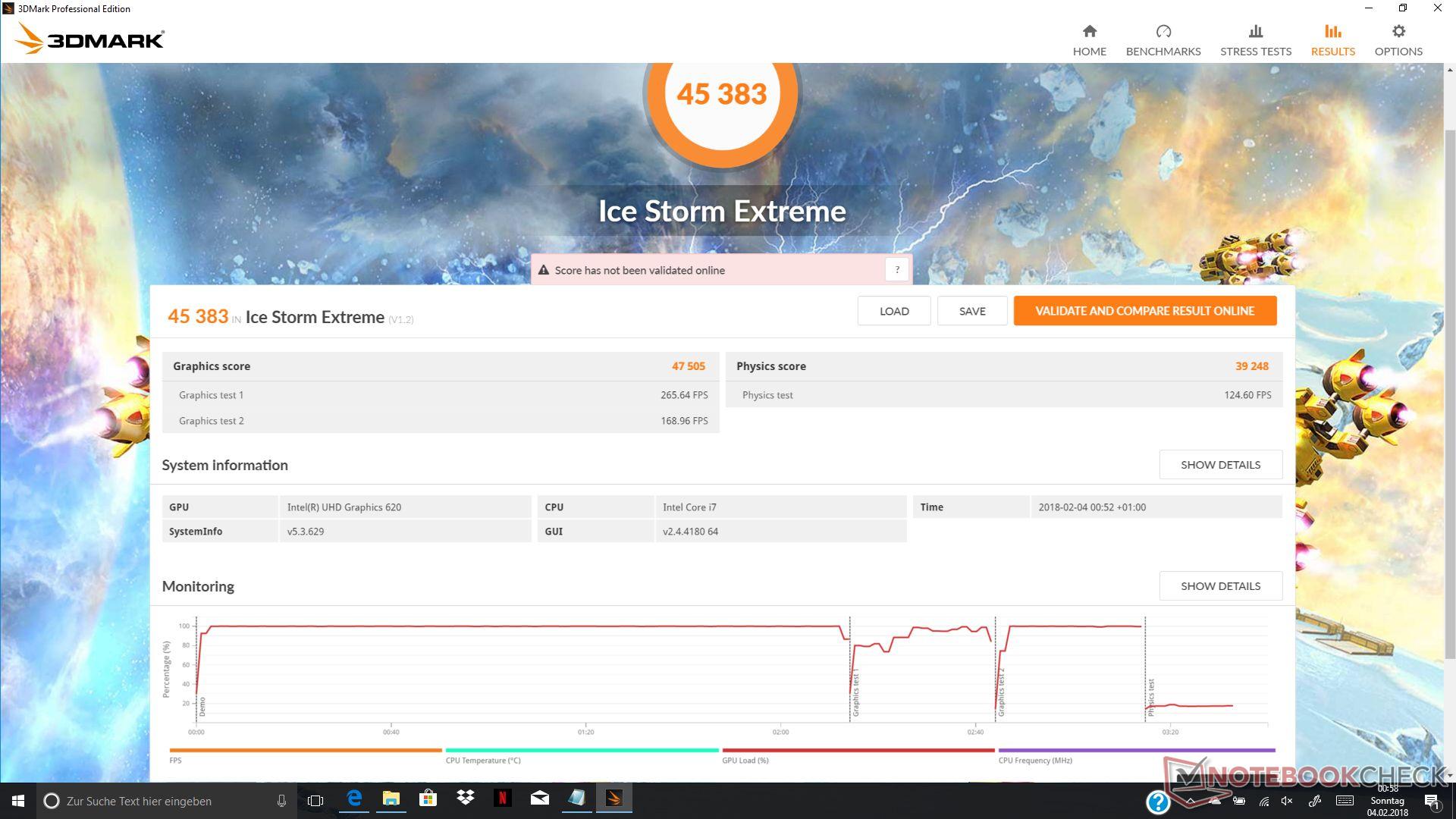Launch Microsoft Edge from the taskbar

pos(354,799)
